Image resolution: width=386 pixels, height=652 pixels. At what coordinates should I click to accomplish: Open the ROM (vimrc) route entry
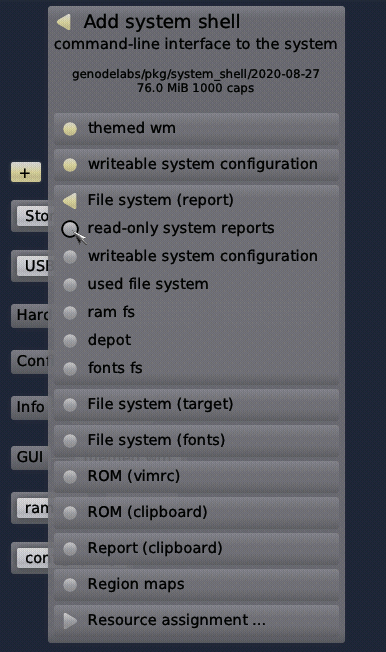point(196,476)
